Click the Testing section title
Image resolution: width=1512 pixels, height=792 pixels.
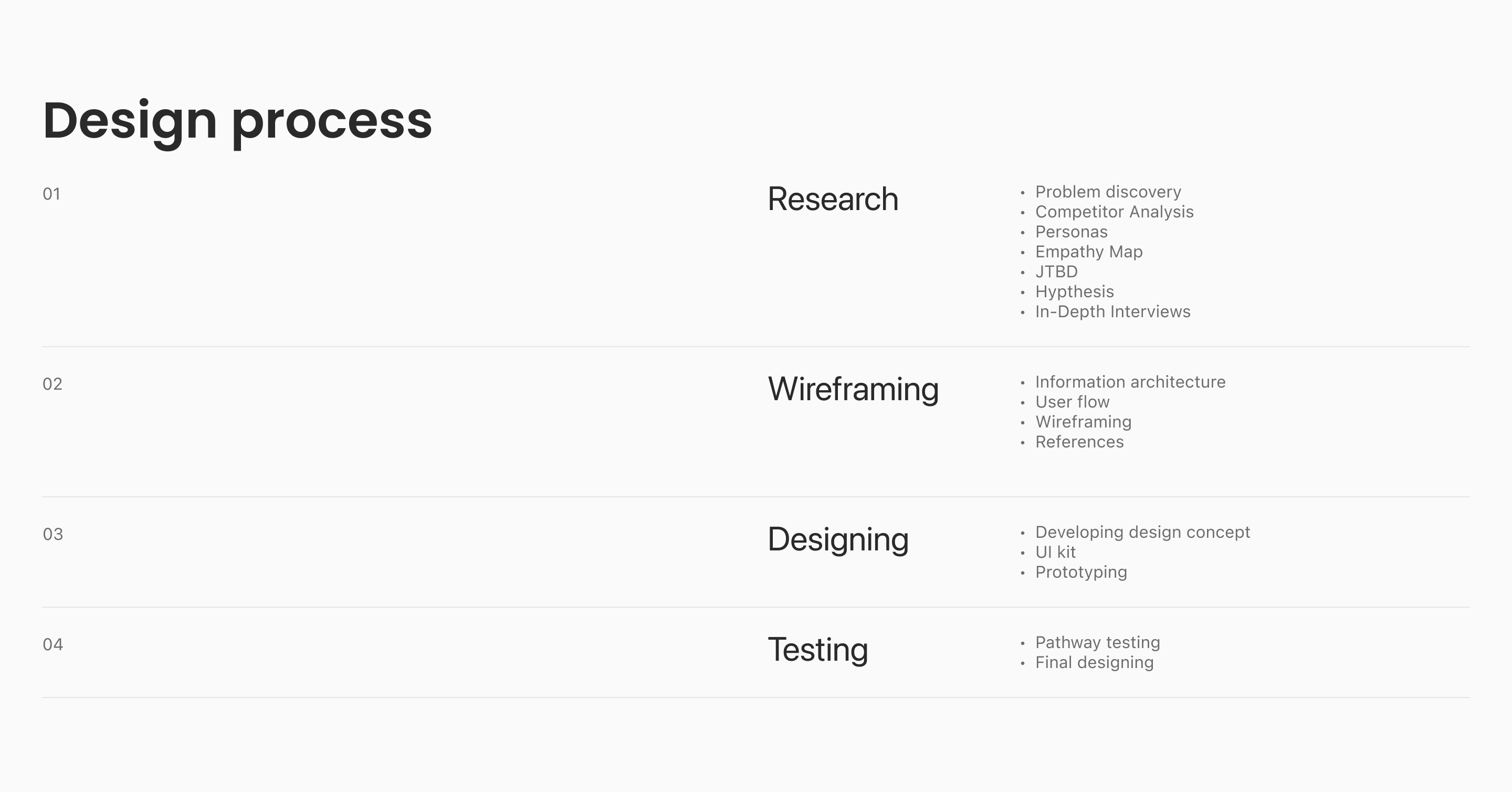coord(817,650)
